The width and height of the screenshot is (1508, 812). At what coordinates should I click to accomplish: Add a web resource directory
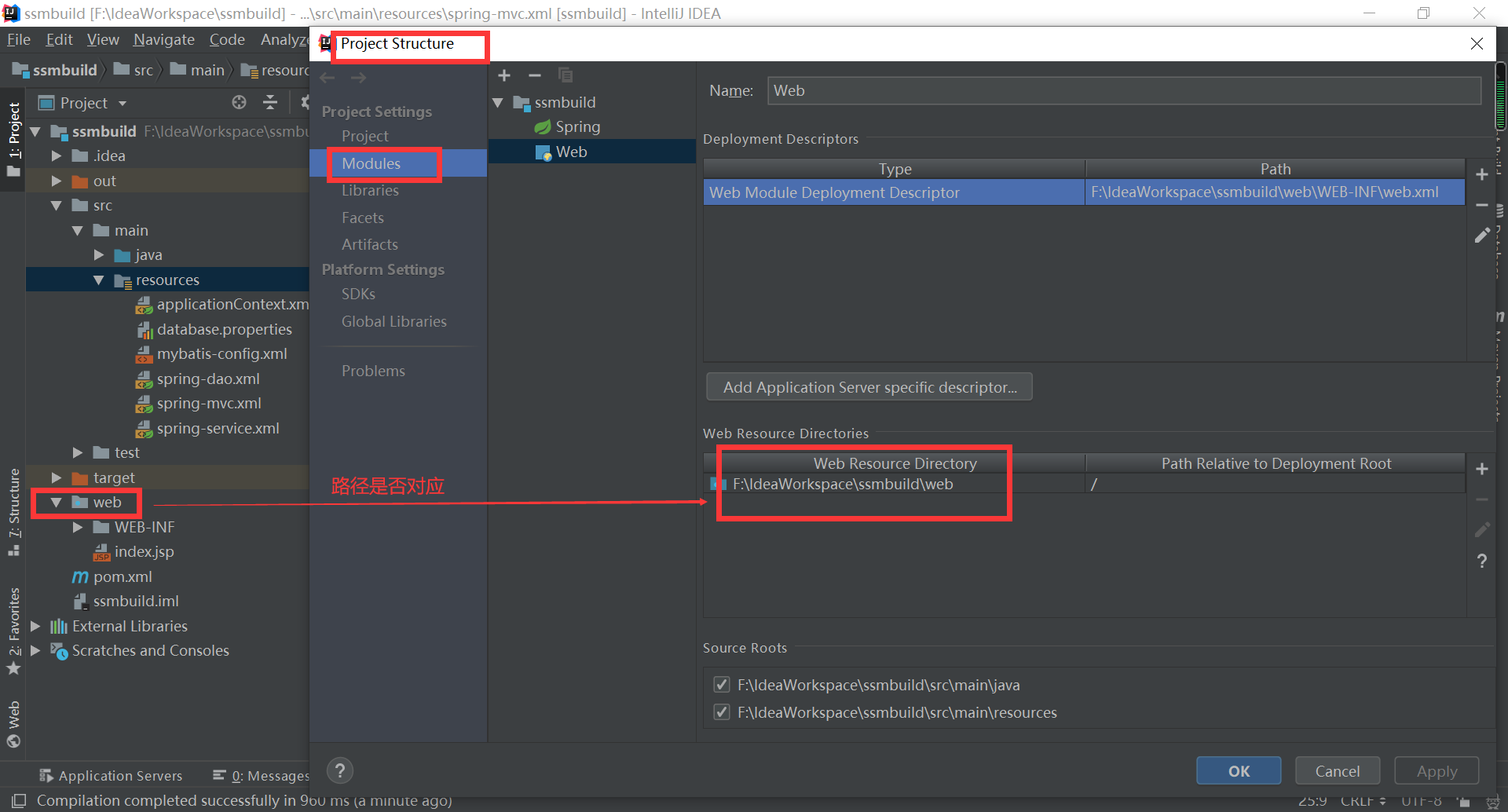pyautogui.click(x=1482, y=469)
